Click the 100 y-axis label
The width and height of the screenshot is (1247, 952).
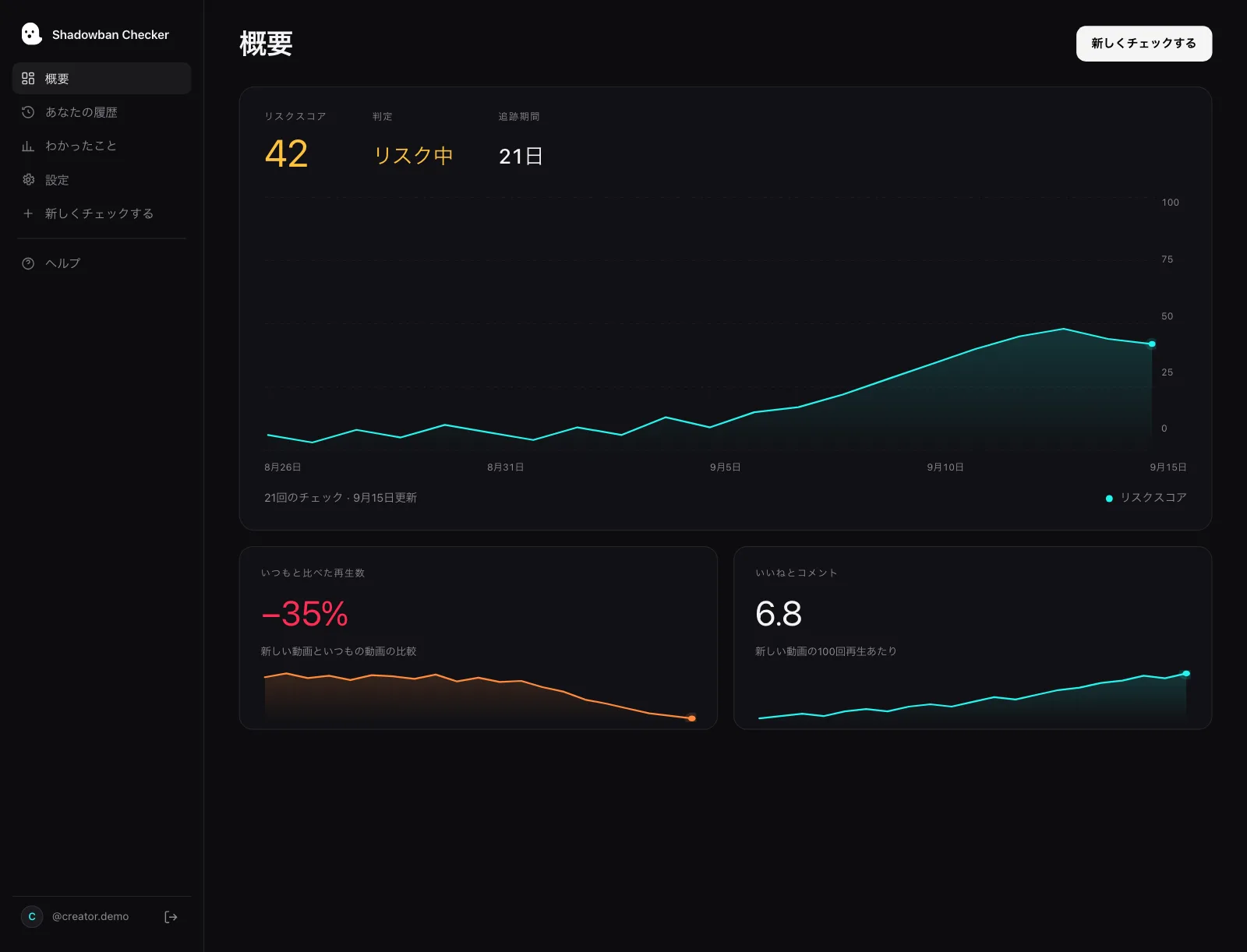point(1171,203)
